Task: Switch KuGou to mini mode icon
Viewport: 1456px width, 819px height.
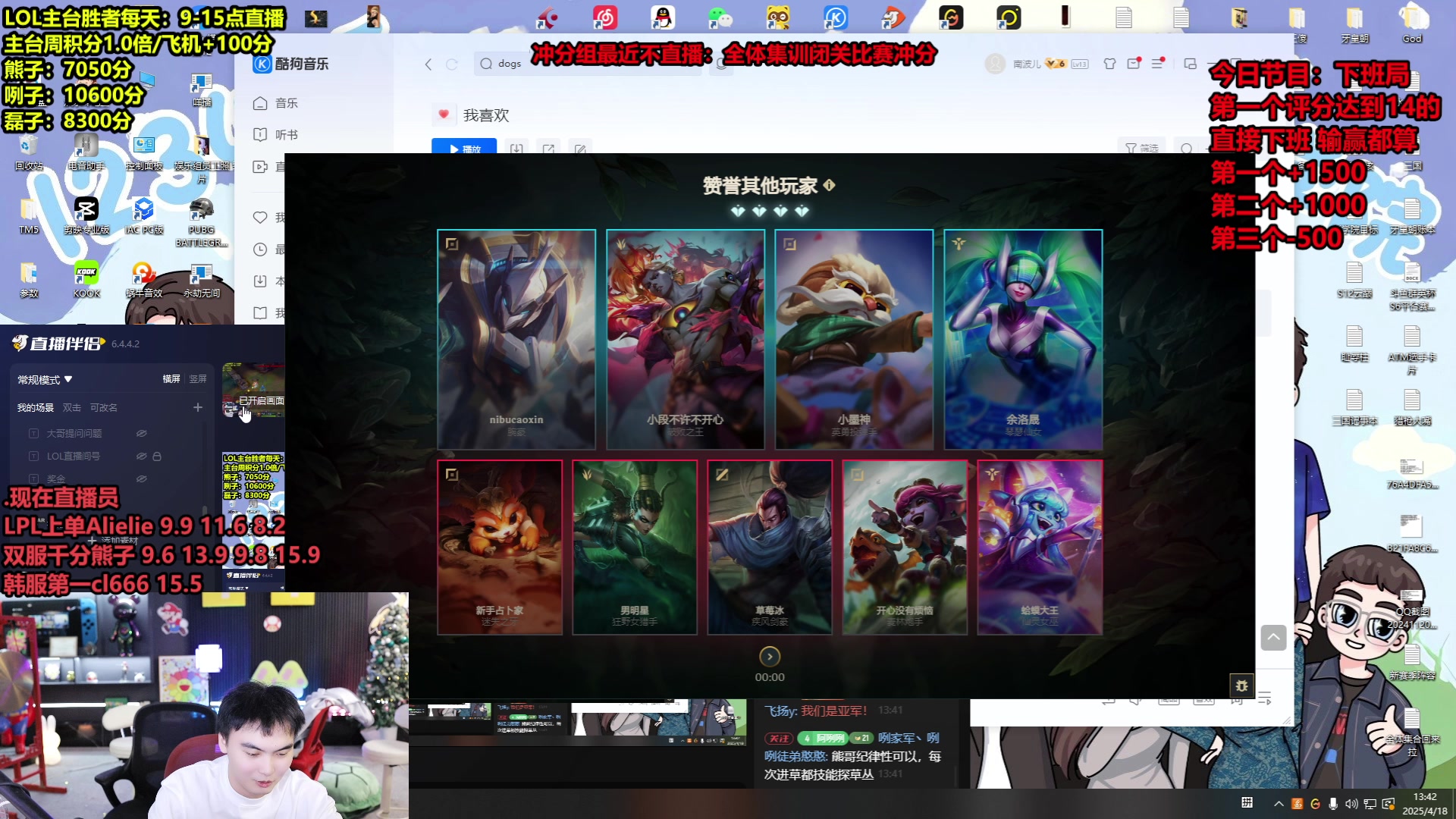Action: tap(1191, 64)
